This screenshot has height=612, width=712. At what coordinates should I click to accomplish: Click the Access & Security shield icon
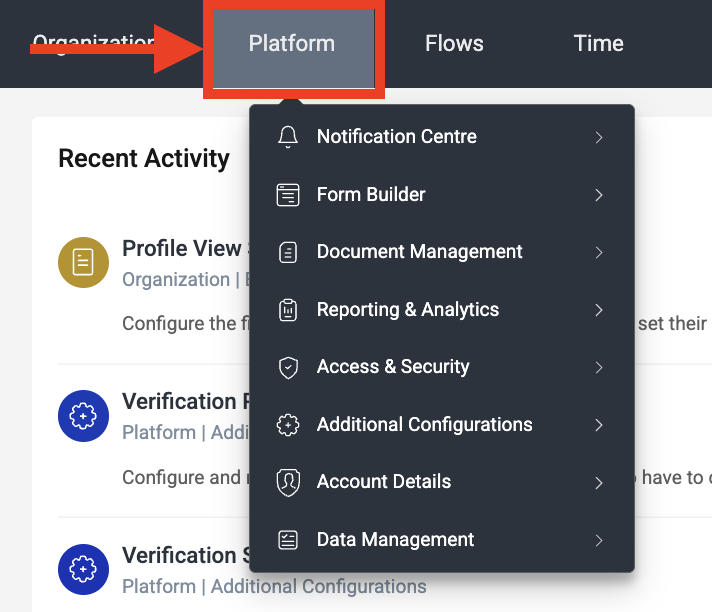coord(288,367)
